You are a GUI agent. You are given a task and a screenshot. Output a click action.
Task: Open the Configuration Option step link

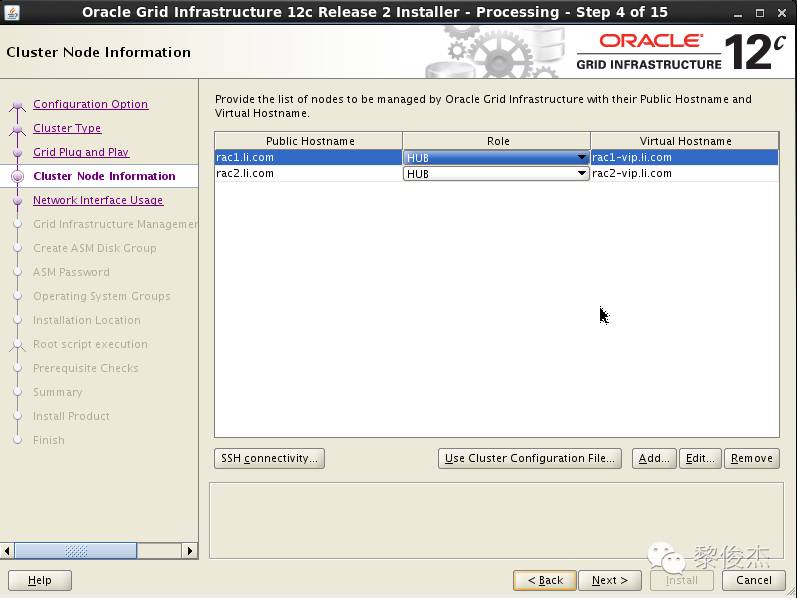pyautogui.click(x=90, y=104)
